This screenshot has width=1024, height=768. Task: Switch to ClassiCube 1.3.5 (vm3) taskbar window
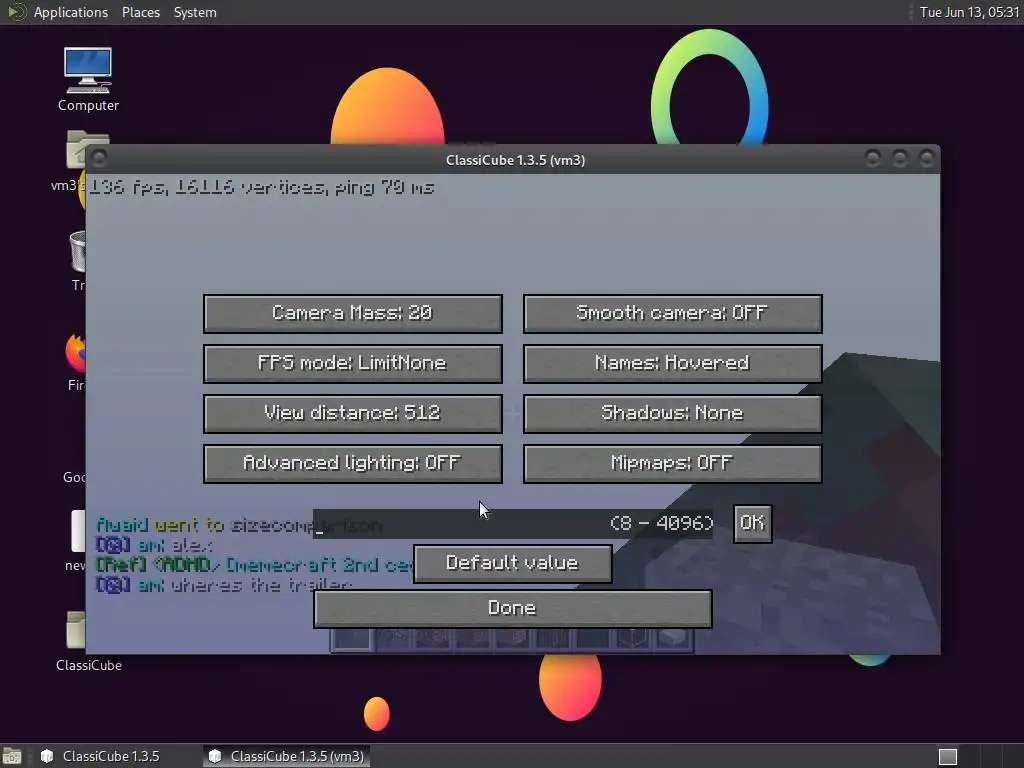coord(287,756)
